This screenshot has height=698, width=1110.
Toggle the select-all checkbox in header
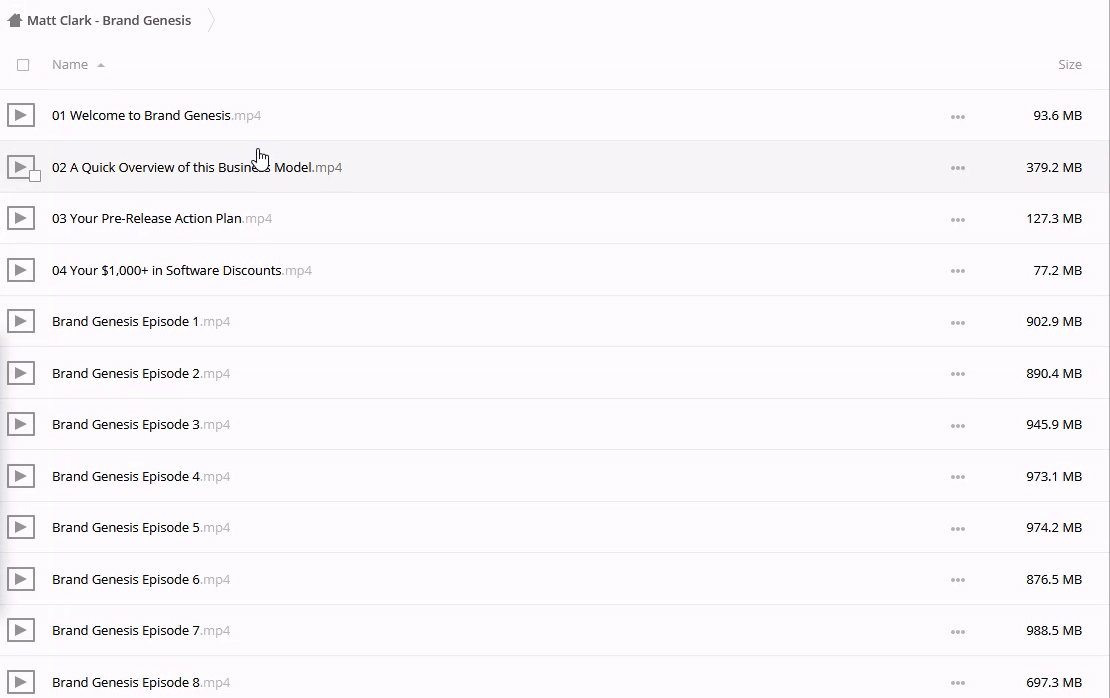[23, 65]
